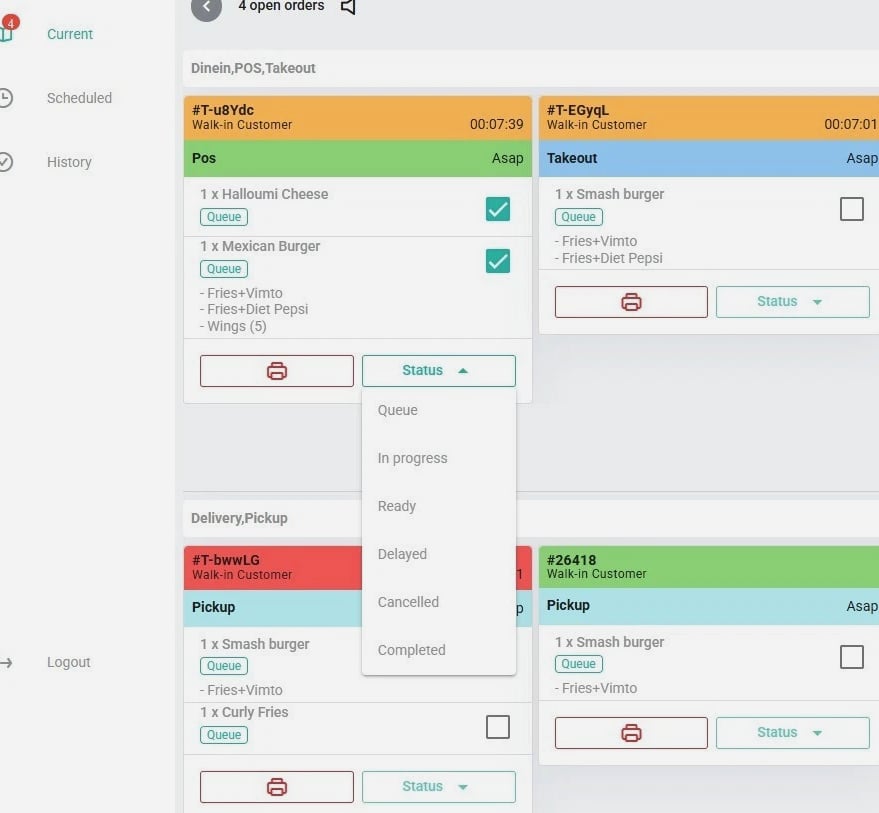Image resolution: width=879 pixels, height=813 pixels.
Task: Uncheck the Halloumi Cheese item checkbox
Action: click(x=497, y=209)
